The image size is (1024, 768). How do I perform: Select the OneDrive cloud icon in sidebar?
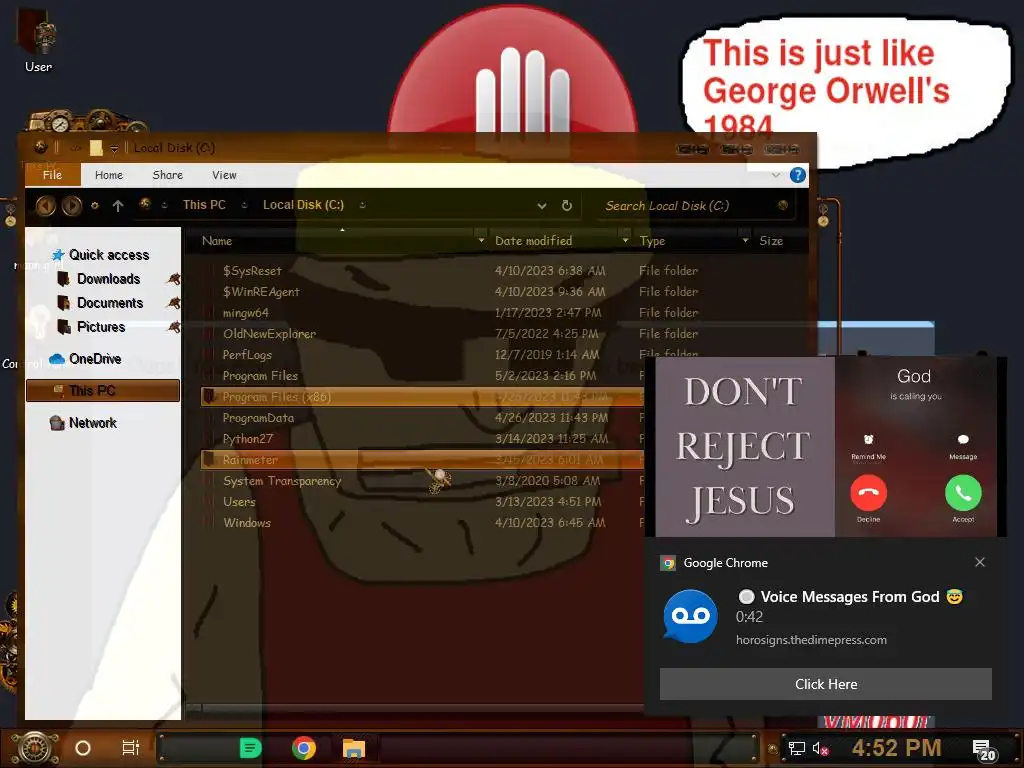click(57, 359)
